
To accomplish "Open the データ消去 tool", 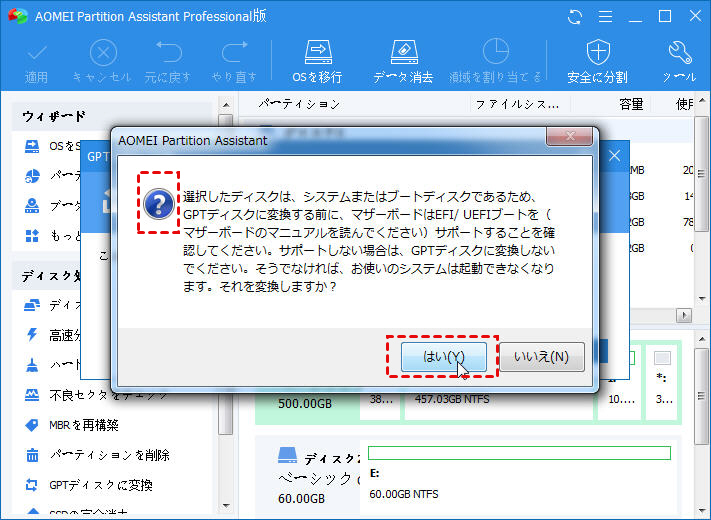I will (x=403, y=62).
